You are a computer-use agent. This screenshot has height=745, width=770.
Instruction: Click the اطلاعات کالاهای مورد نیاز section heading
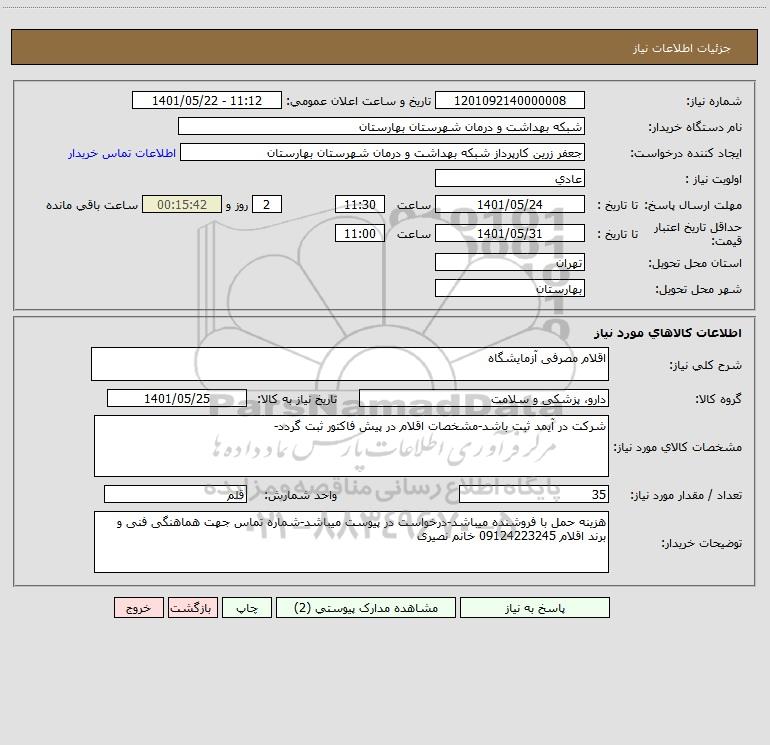tap(668, 333)
